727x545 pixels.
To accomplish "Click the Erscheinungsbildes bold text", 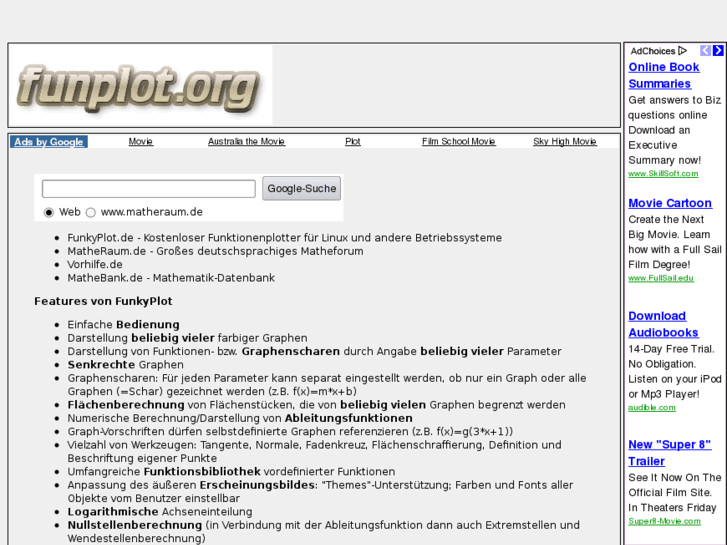I will (257, 485).
